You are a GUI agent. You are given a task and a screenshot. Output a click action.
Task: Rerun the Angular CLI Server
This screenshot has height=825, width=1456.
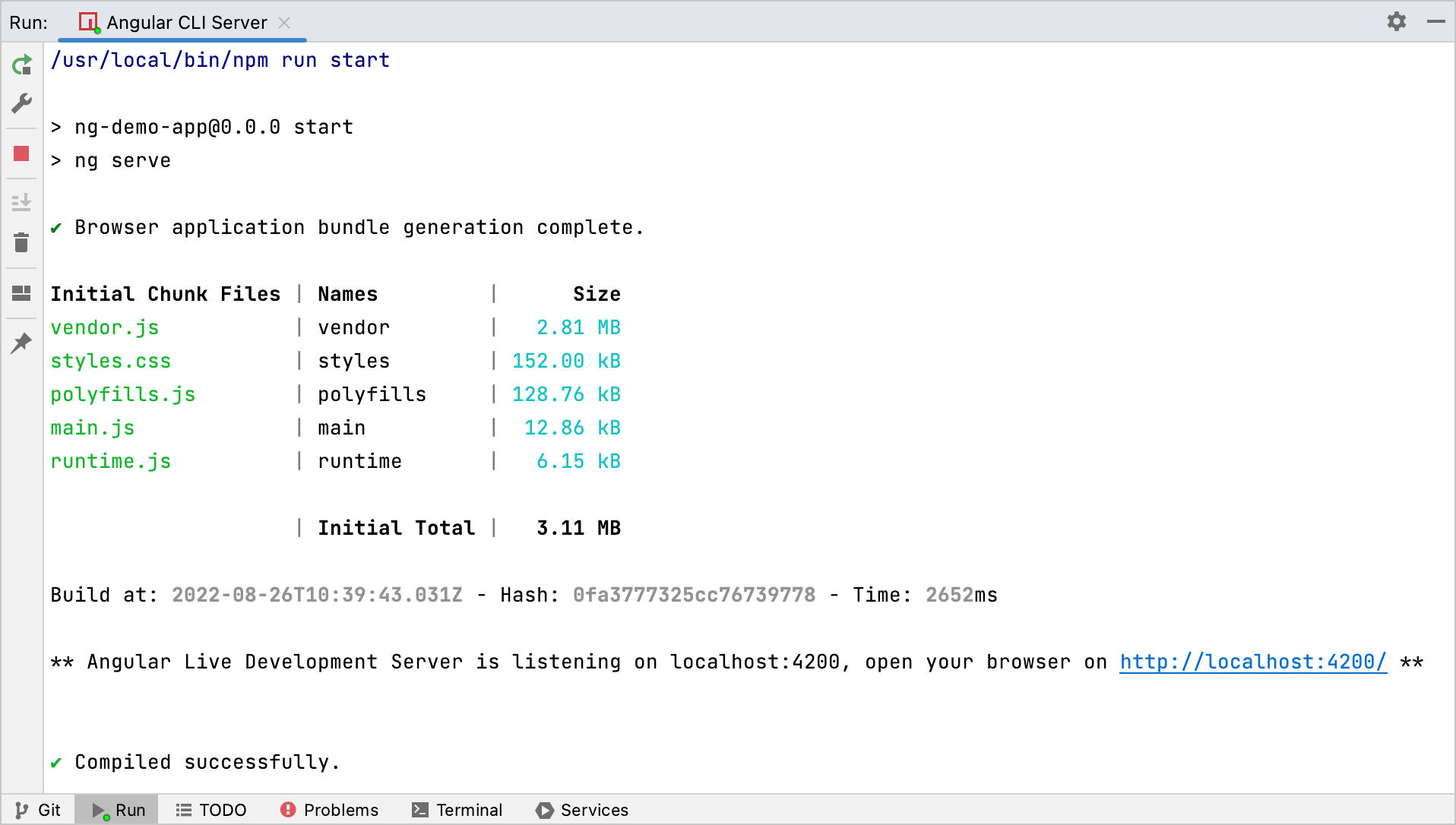[x=22, y=65]
